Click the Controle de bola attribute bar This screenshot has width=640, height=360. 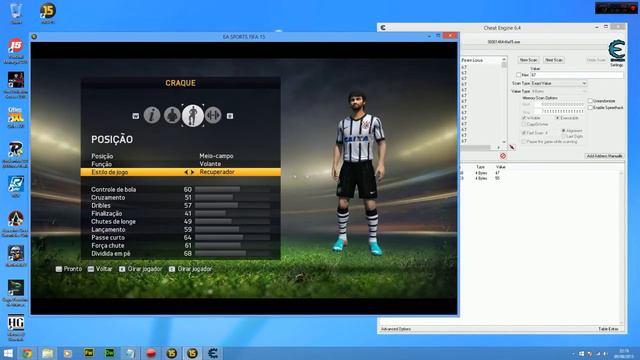click(x=232, y=189)
